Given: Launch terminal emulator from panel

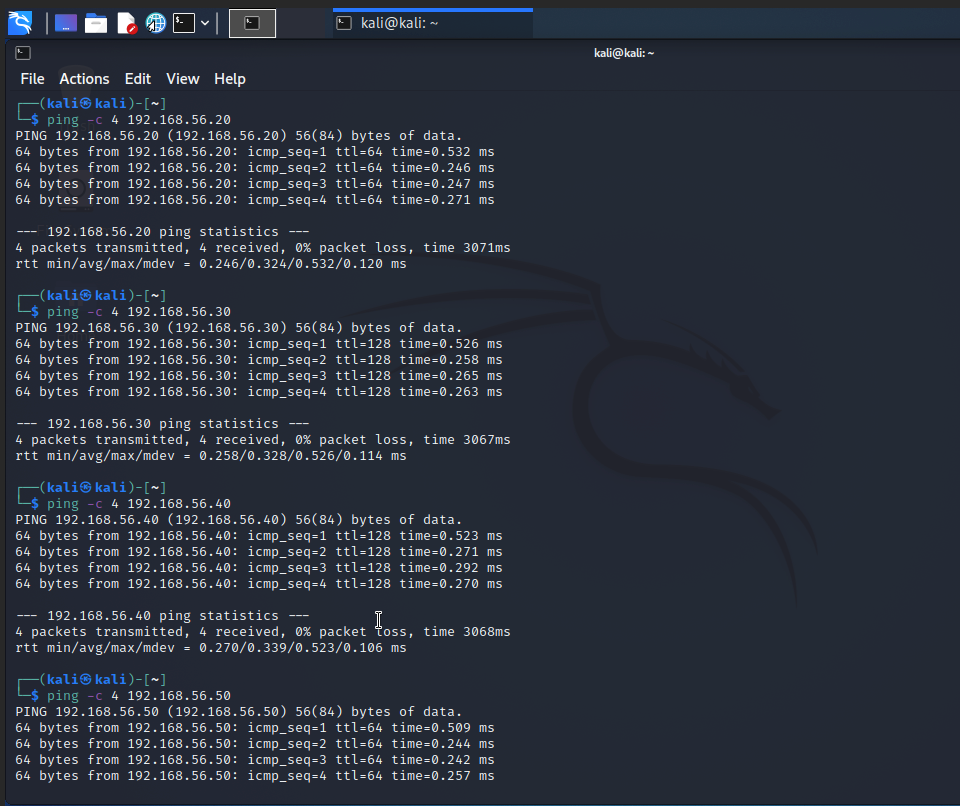Looking at the screenshot, I should pos(184,23).
